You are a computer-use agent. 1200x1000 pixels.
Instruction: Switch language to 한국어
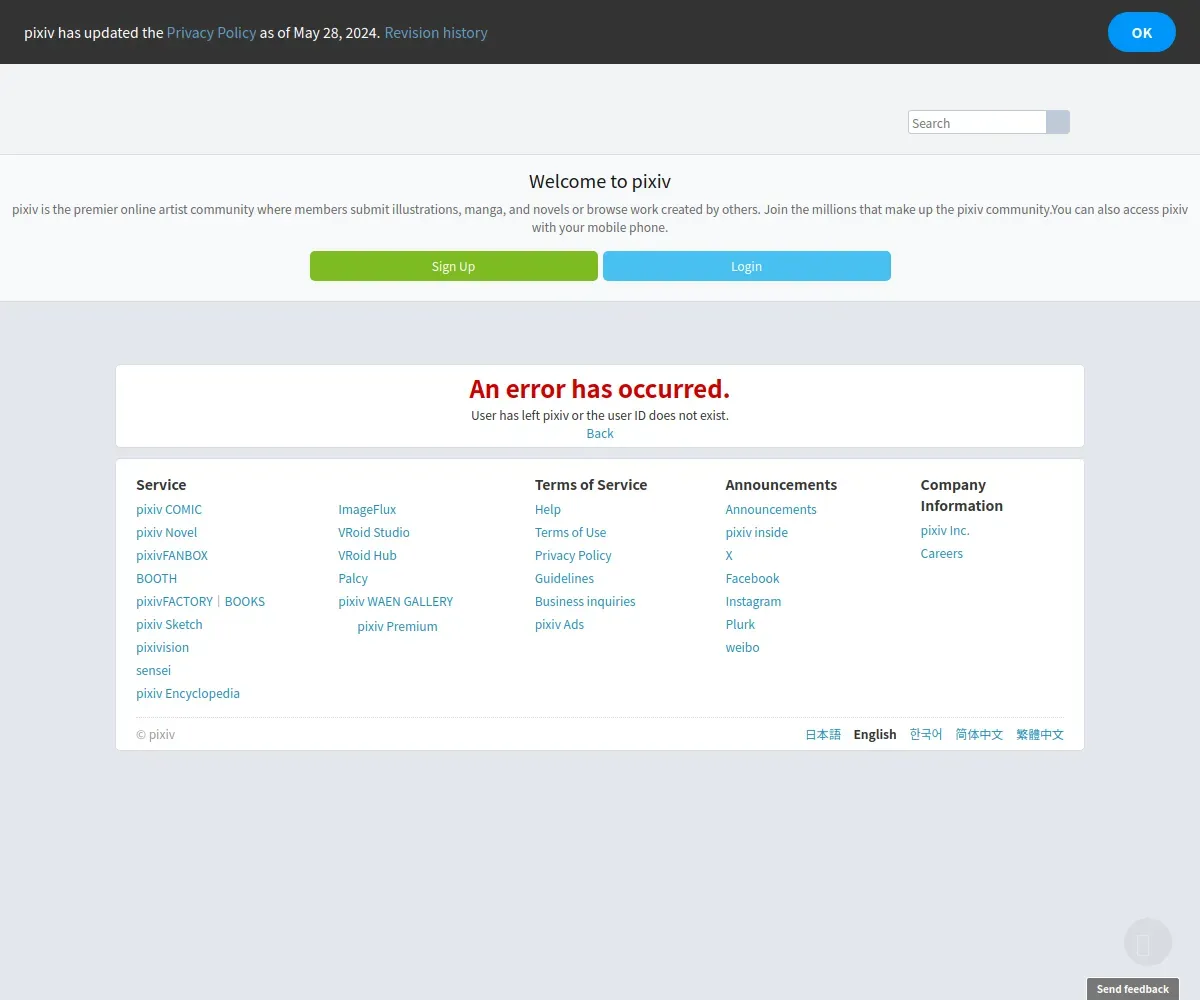(926, 734)
